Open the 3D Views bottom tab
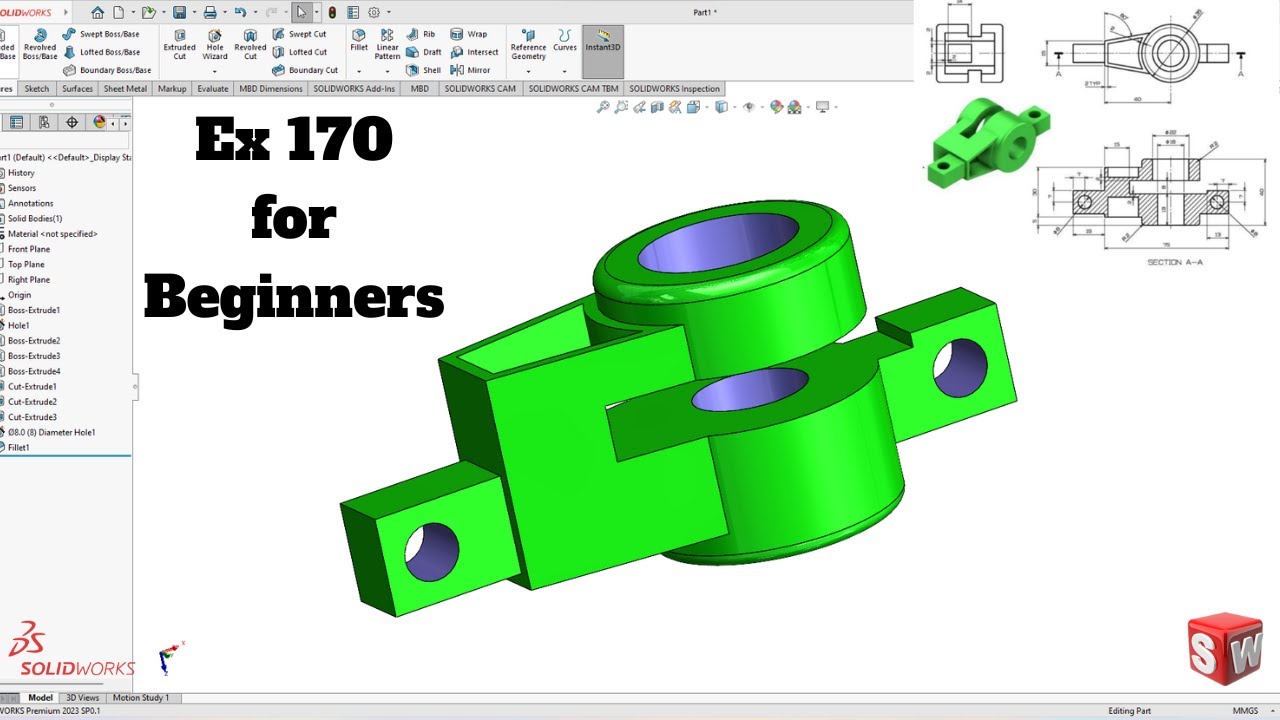The image size is (1280, 720). click(83, 698)
